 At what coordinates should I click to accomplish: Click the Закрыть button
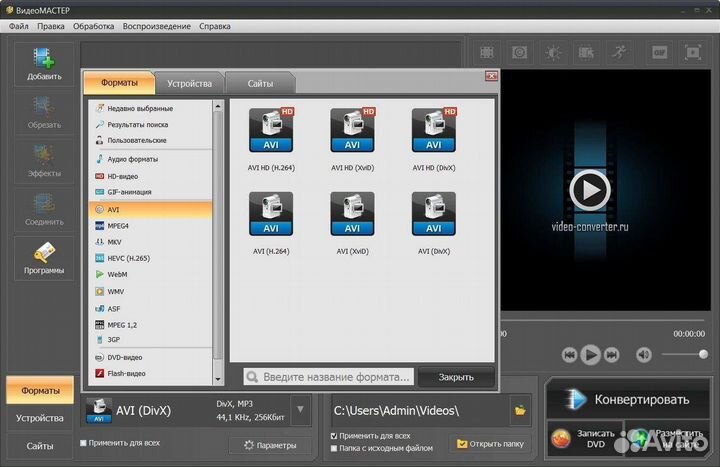[x=456, y=377]
